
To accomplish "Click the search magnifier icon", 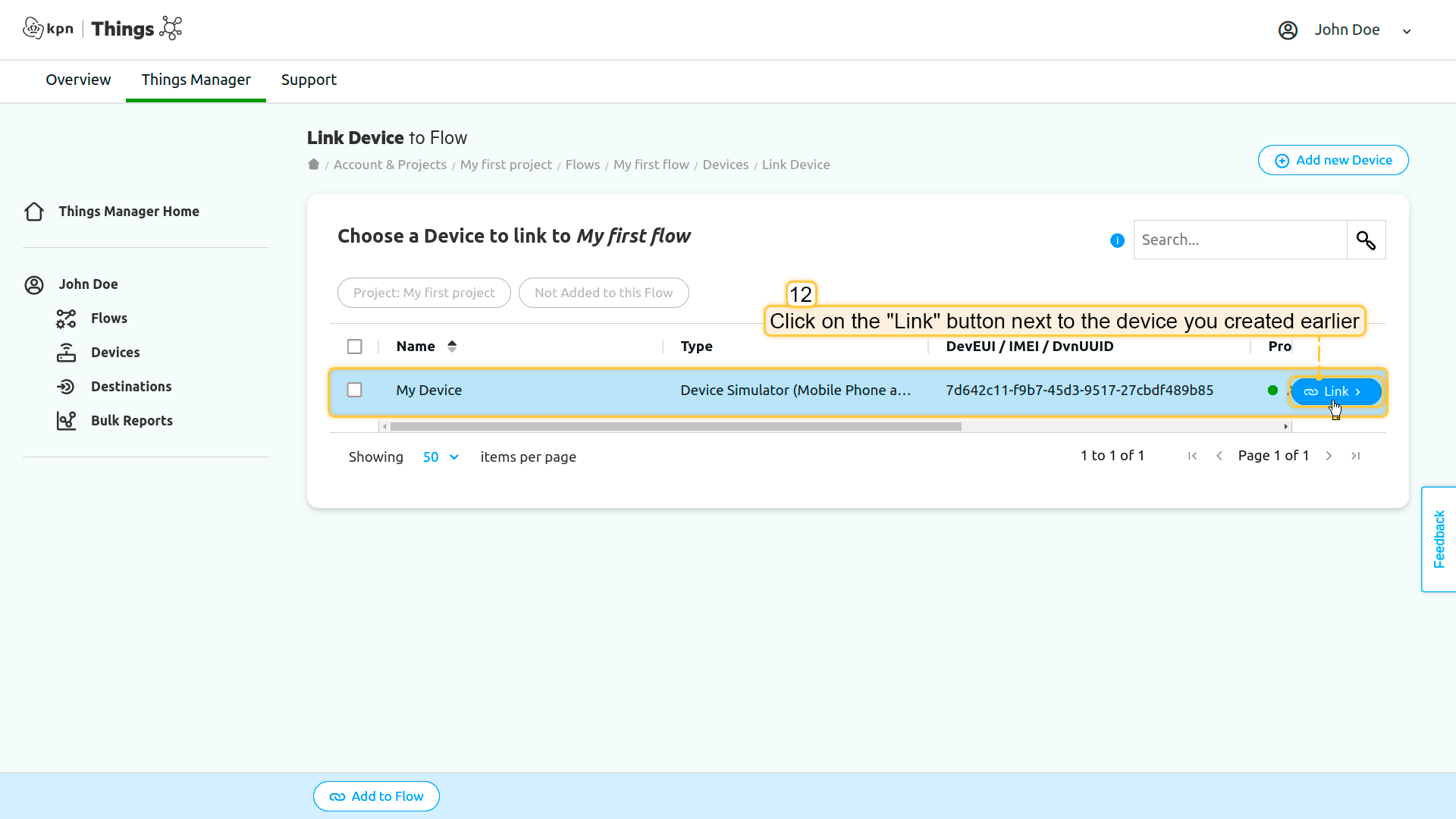I will click(x=1366, y=240).
